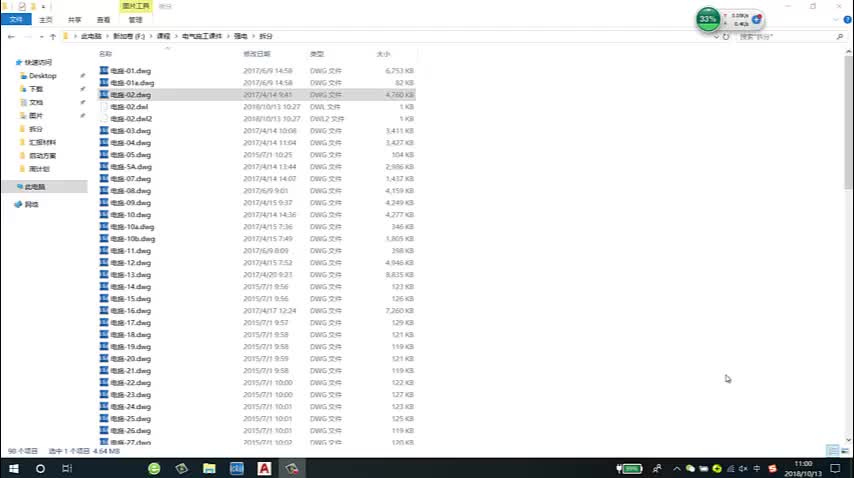This screenshot has height=478, width=854.
Task: Open 图片 in the navigation pane
Action: pos(36,115)
